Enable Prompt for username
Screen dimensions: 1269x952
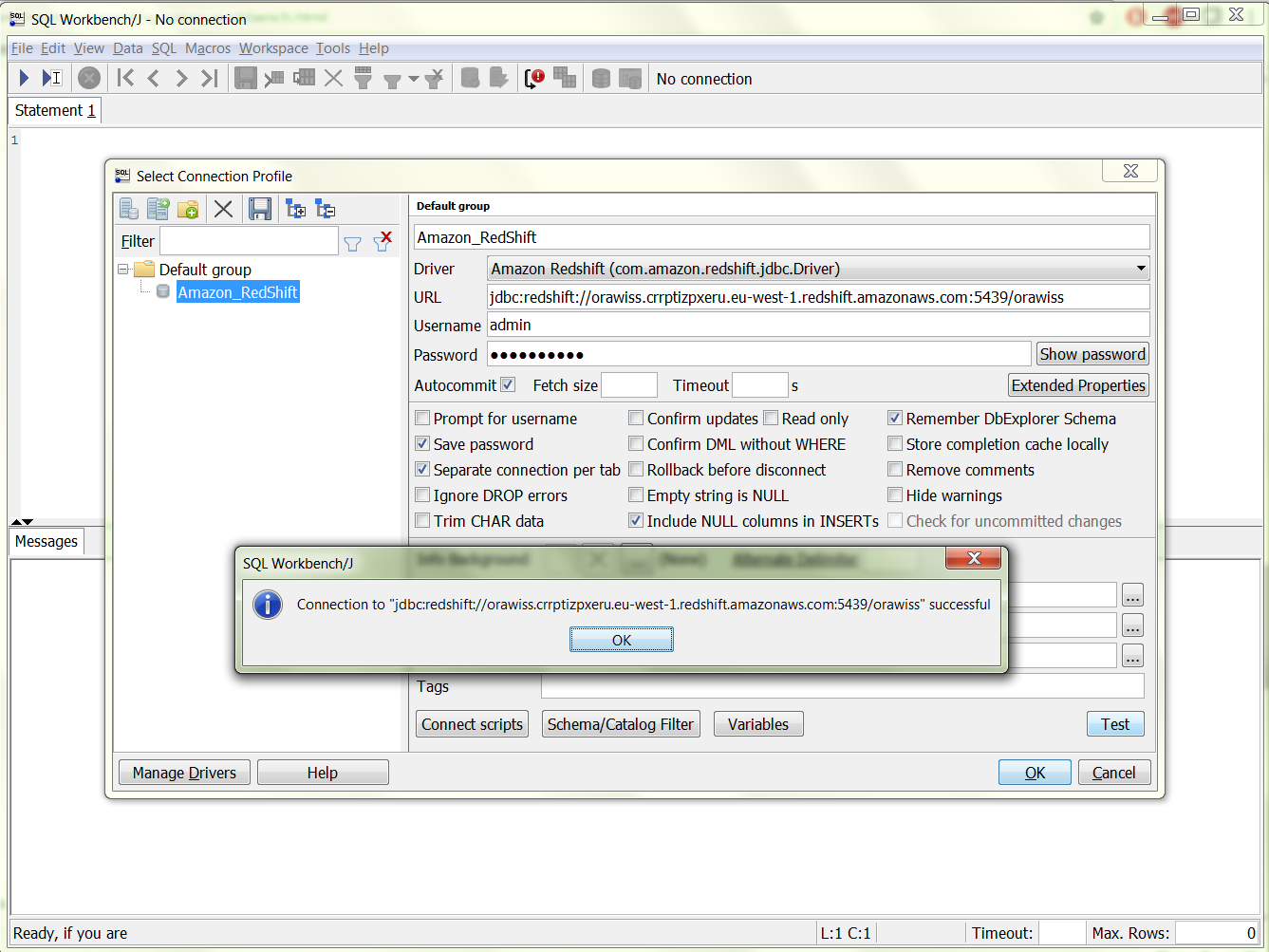[422, 418]
